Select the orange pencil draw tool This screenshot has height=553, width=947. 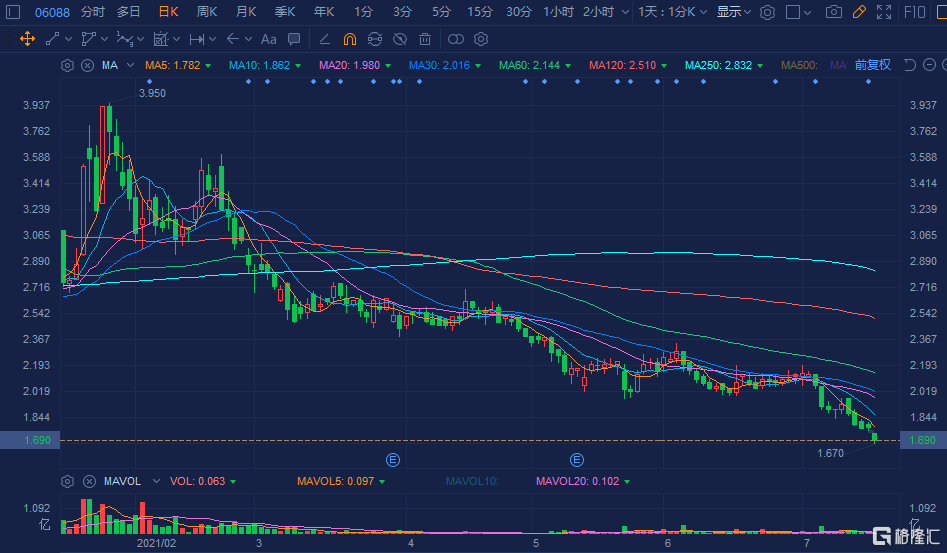tap(859, 12)
